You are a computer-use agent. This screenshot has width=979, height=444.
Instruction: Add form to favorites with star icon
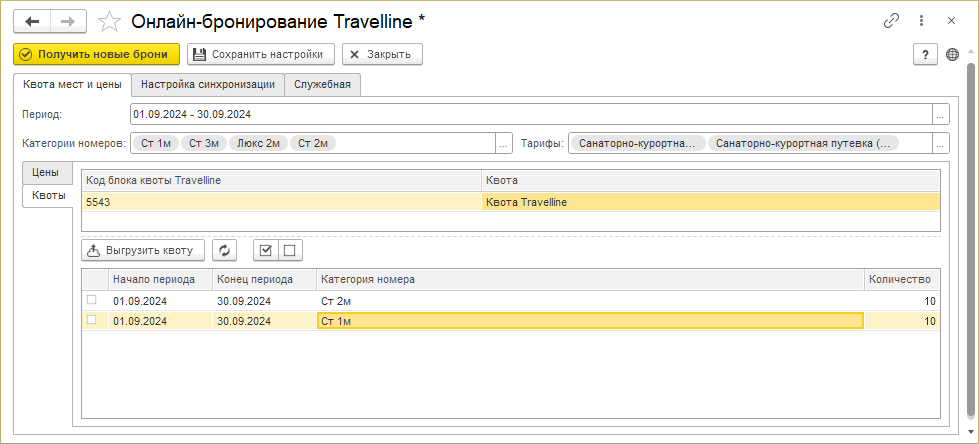(x=111, y=21)
